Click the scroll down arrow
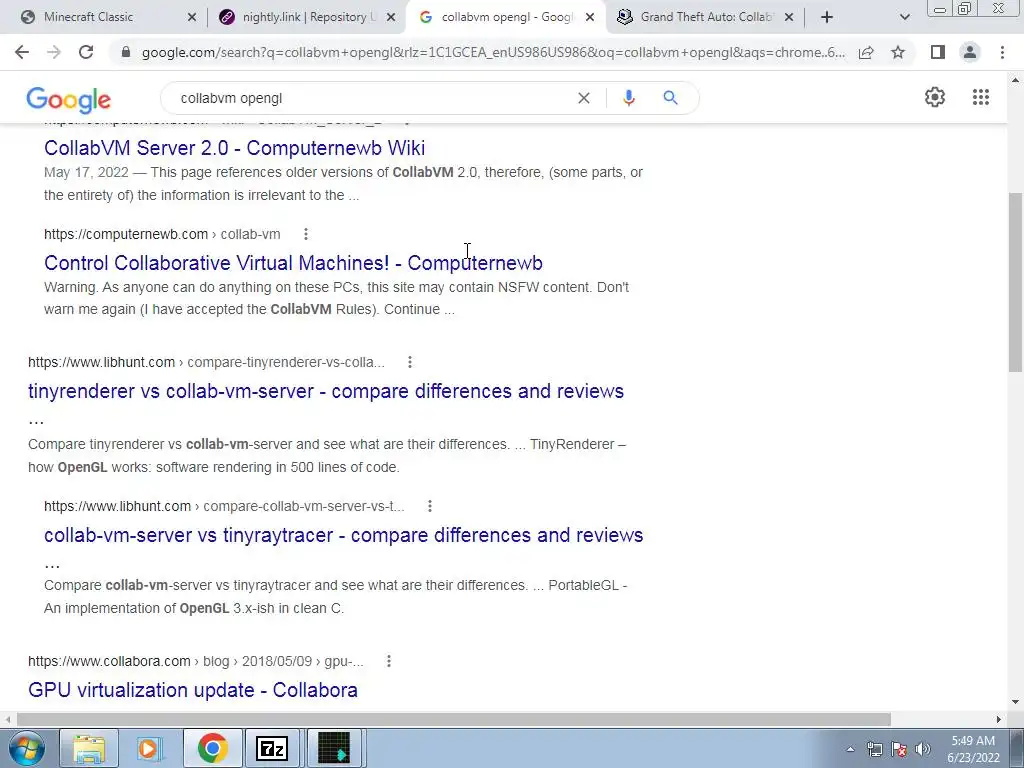1024x768 pixels. [x=1015, y=703]
